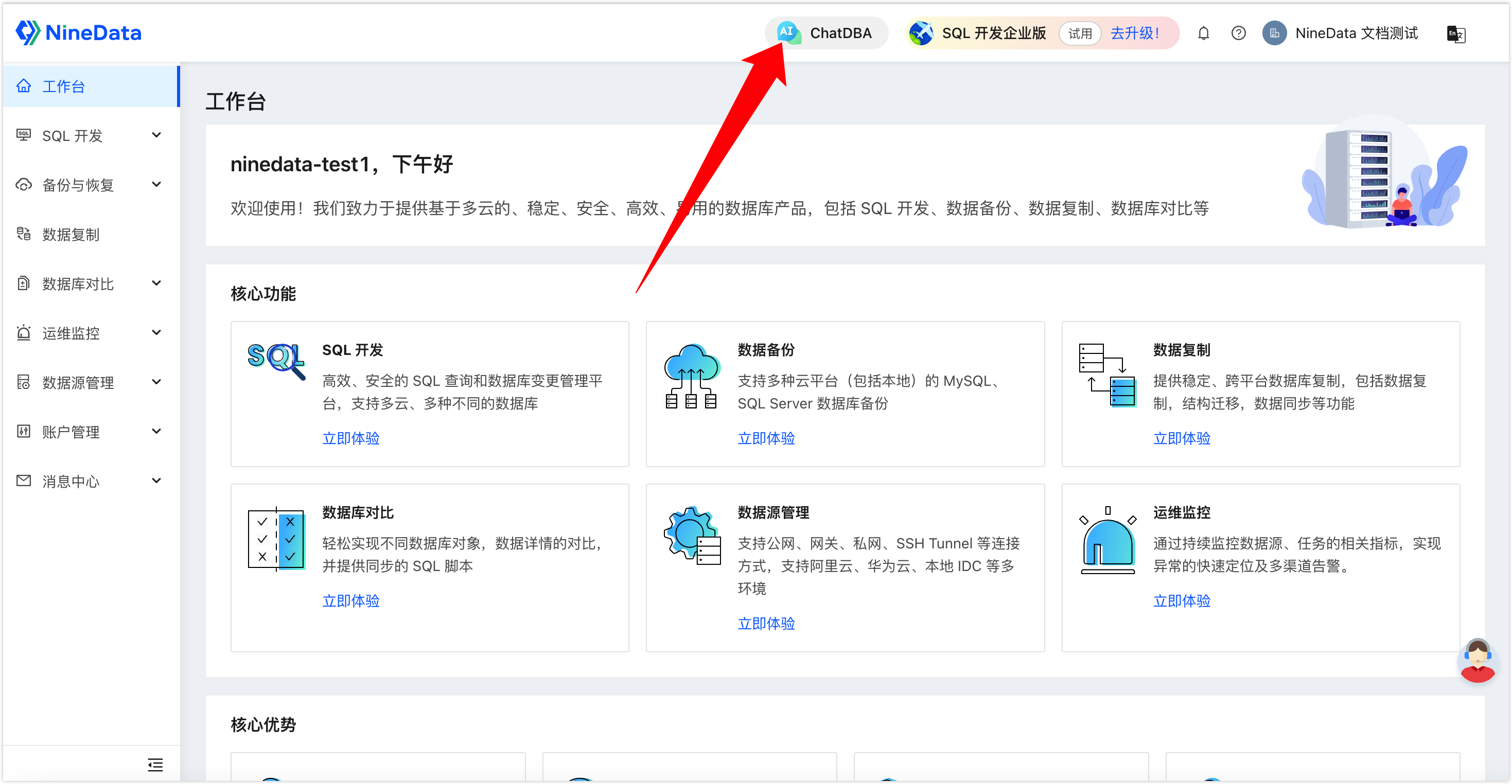Image resolution: width=1512 pixels, height=784 pixels.
Task: Click the 数据源管理 gear card icon
Action: pos(692,536)
